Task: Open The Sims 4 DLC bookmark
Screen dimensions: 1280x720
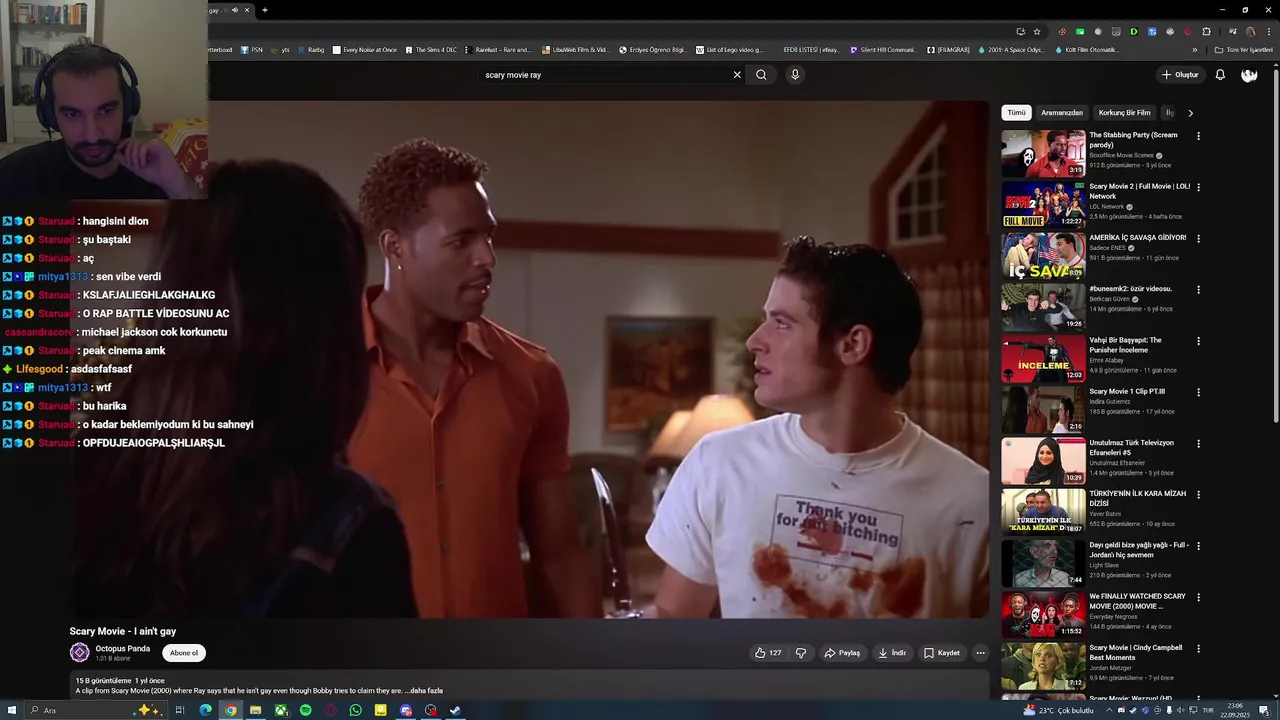Action: [430, 49]
